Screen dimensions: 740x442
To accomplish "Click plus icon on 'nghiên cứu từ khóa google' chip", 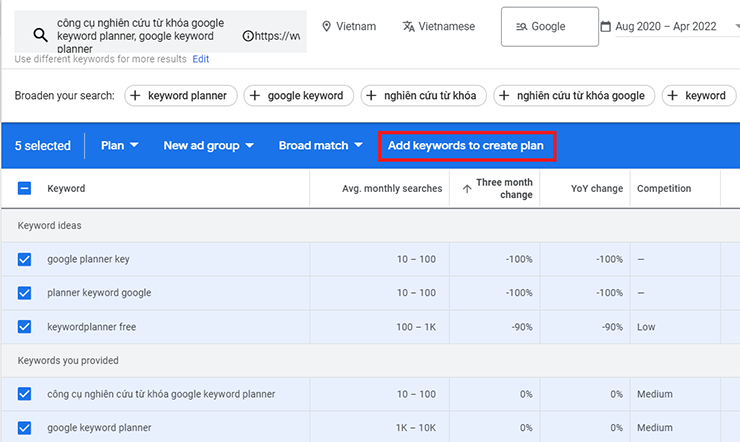I will coord(504,96).
